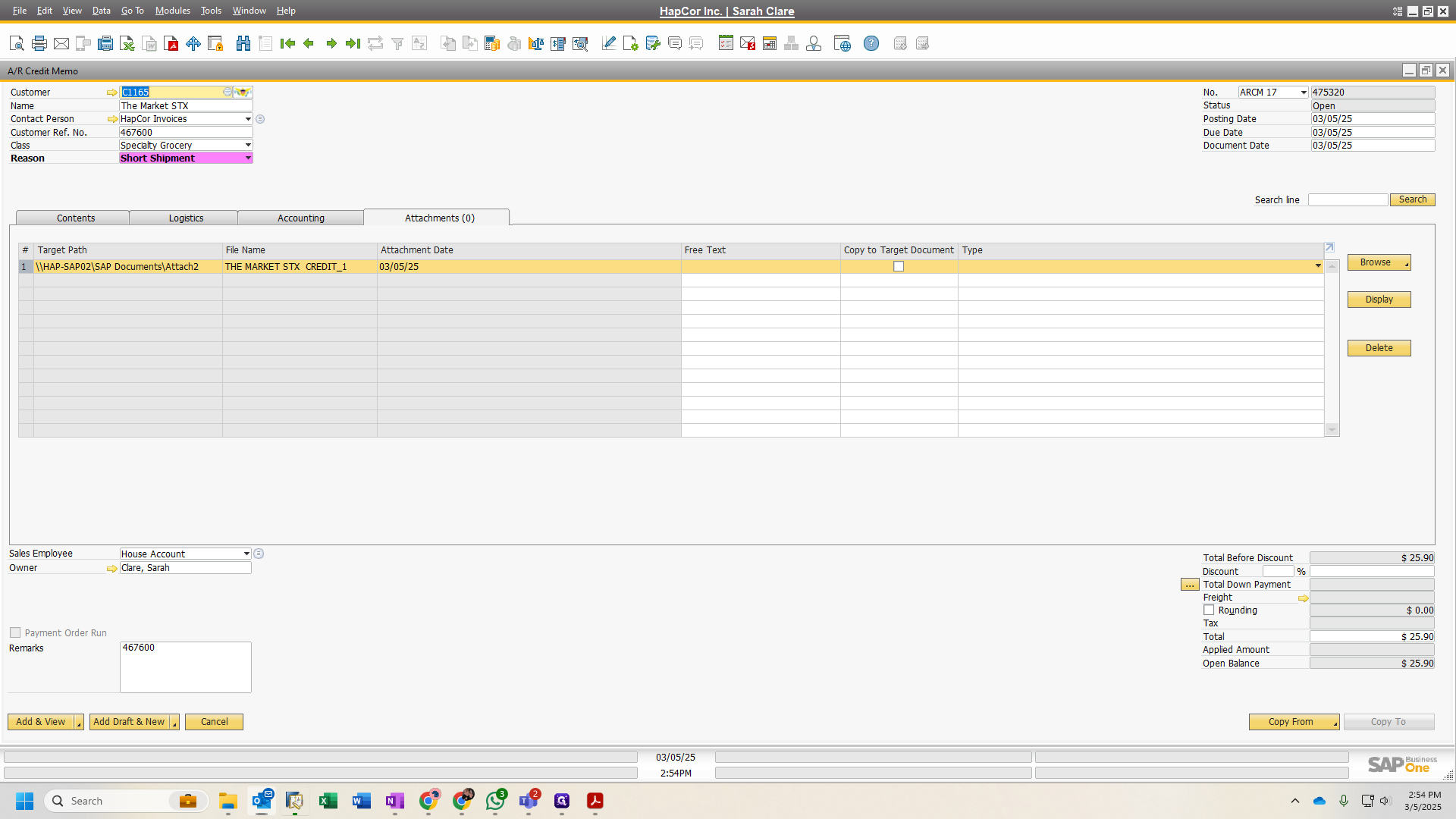The image size is (1456, 819).
Task: Open the attachment Type dropdown arrow
Action: (1318, 266)
